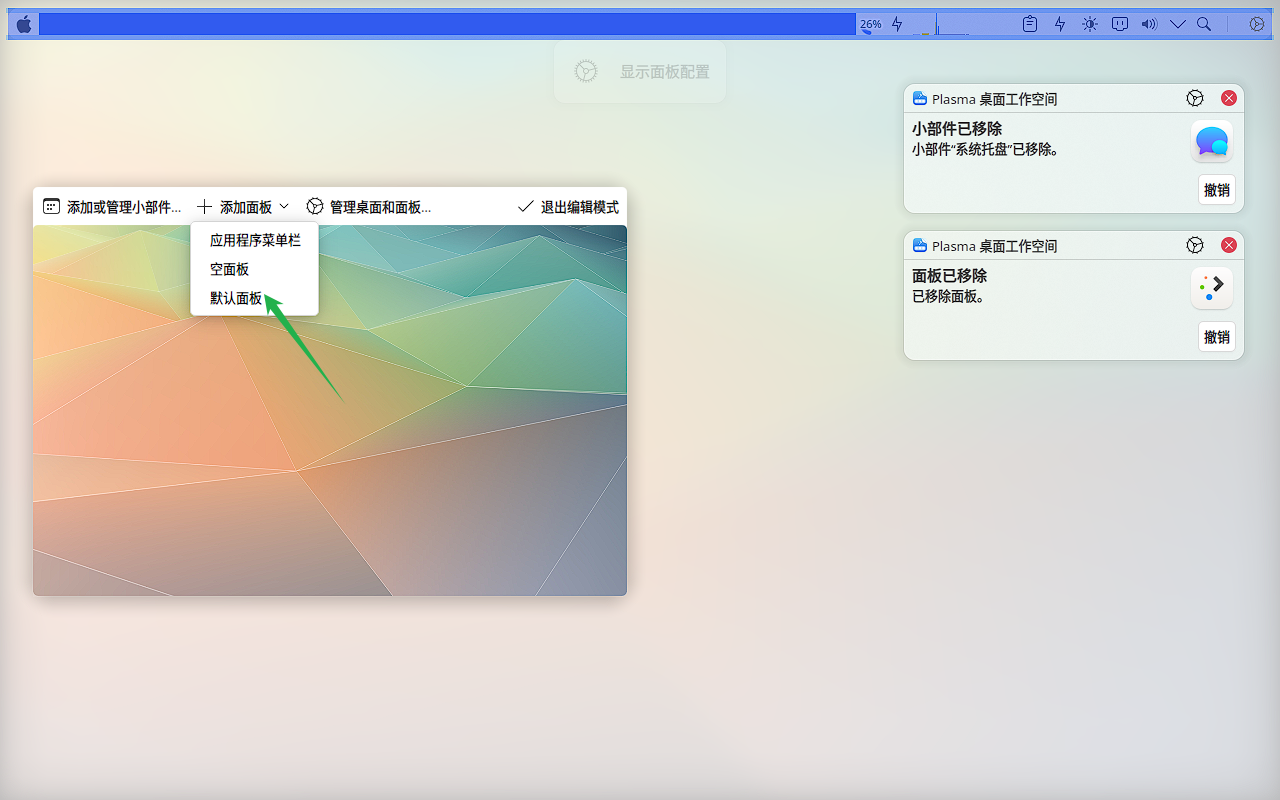The width and height of the screenshot is (1280, 800).
Task: Open the volume speaker icon
Action: [1149, 24]
